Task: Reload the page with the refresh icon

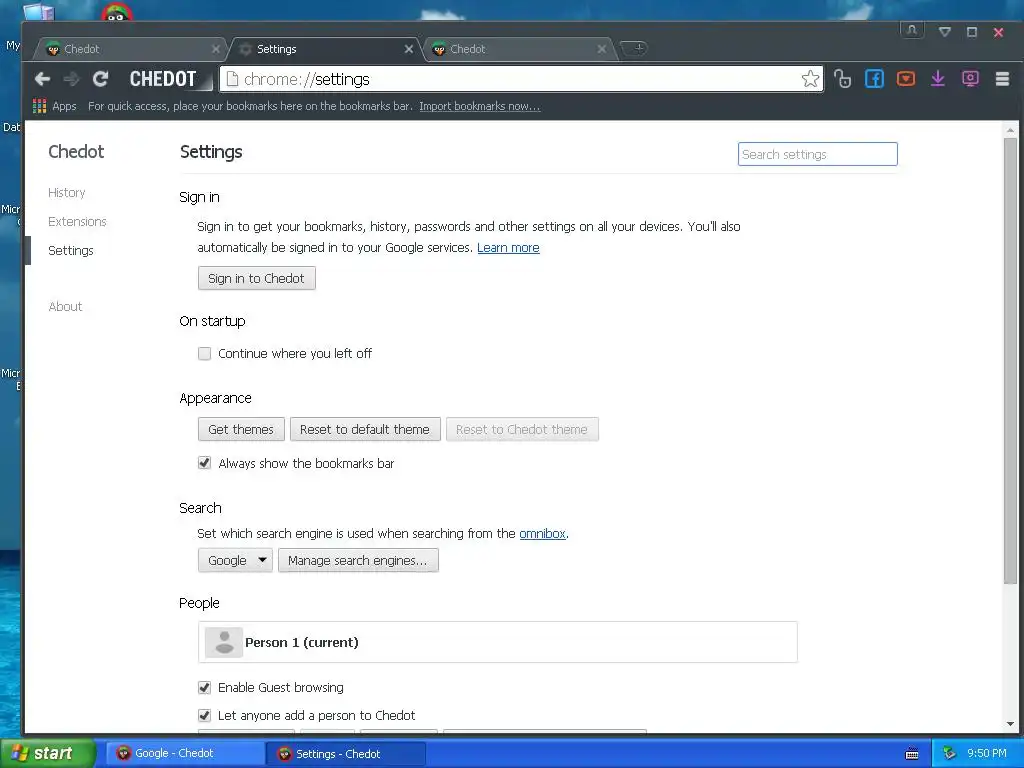Action: (100, 79)
